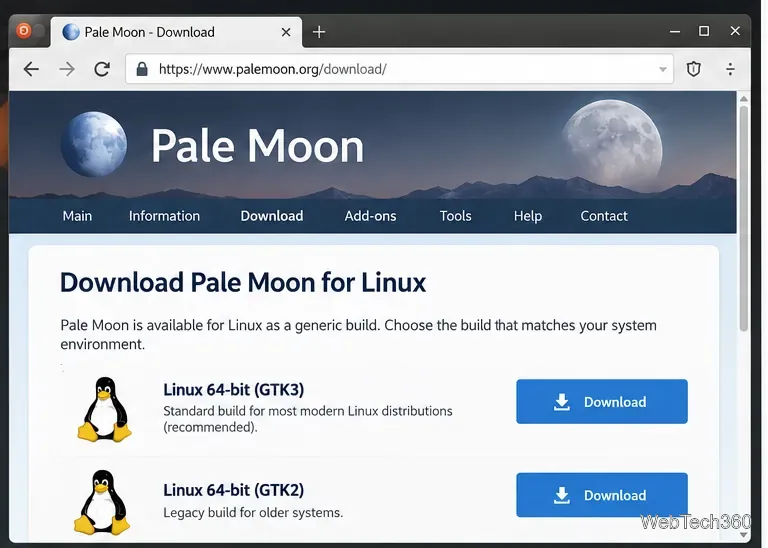The width and height of the screenshot is (768, 548).
Task: Click the scrollbar up arrow
Action: point(744,99)
